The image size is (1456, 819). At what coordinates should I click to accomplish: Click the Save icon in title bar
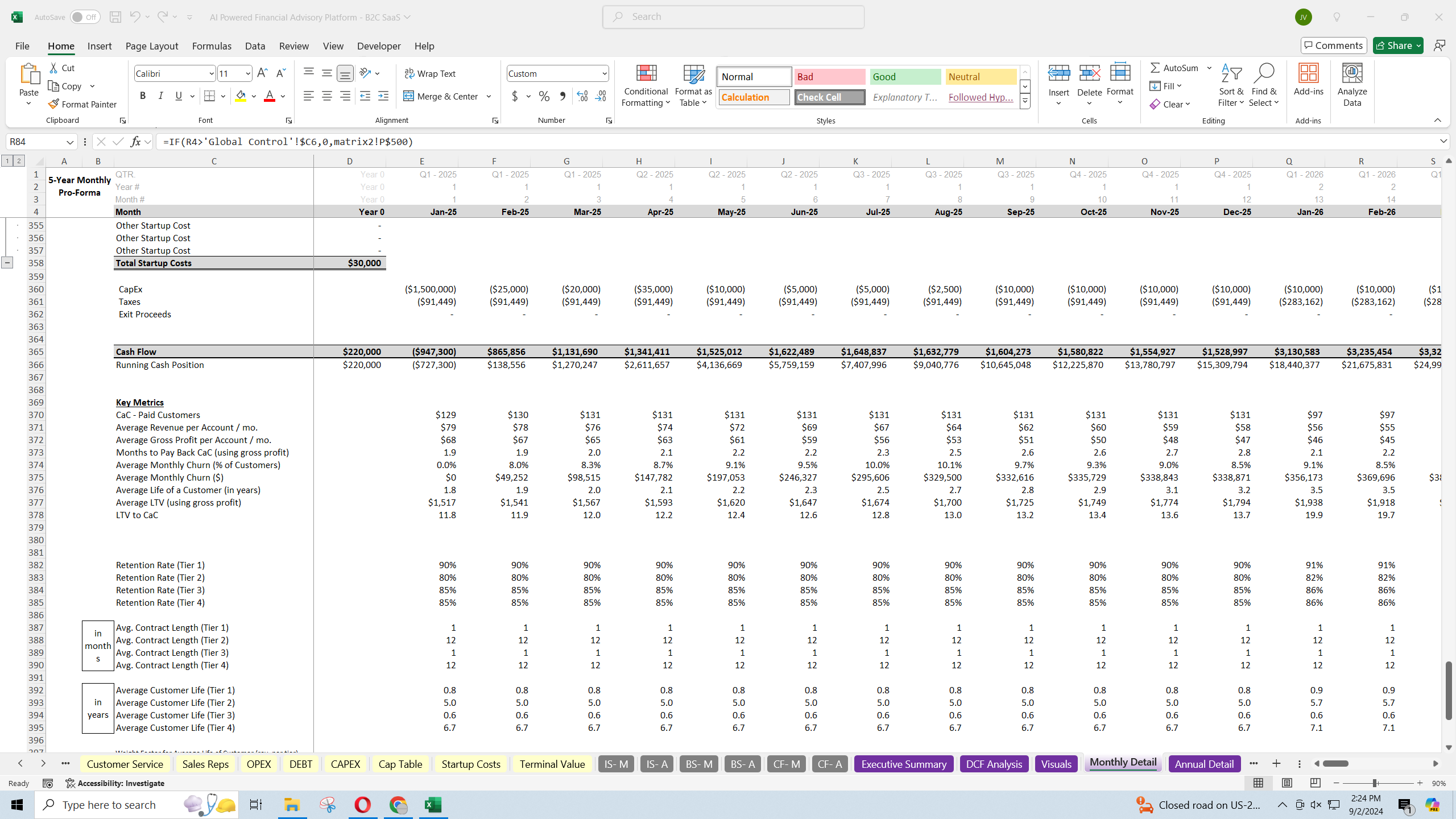[x=115, y=17]
